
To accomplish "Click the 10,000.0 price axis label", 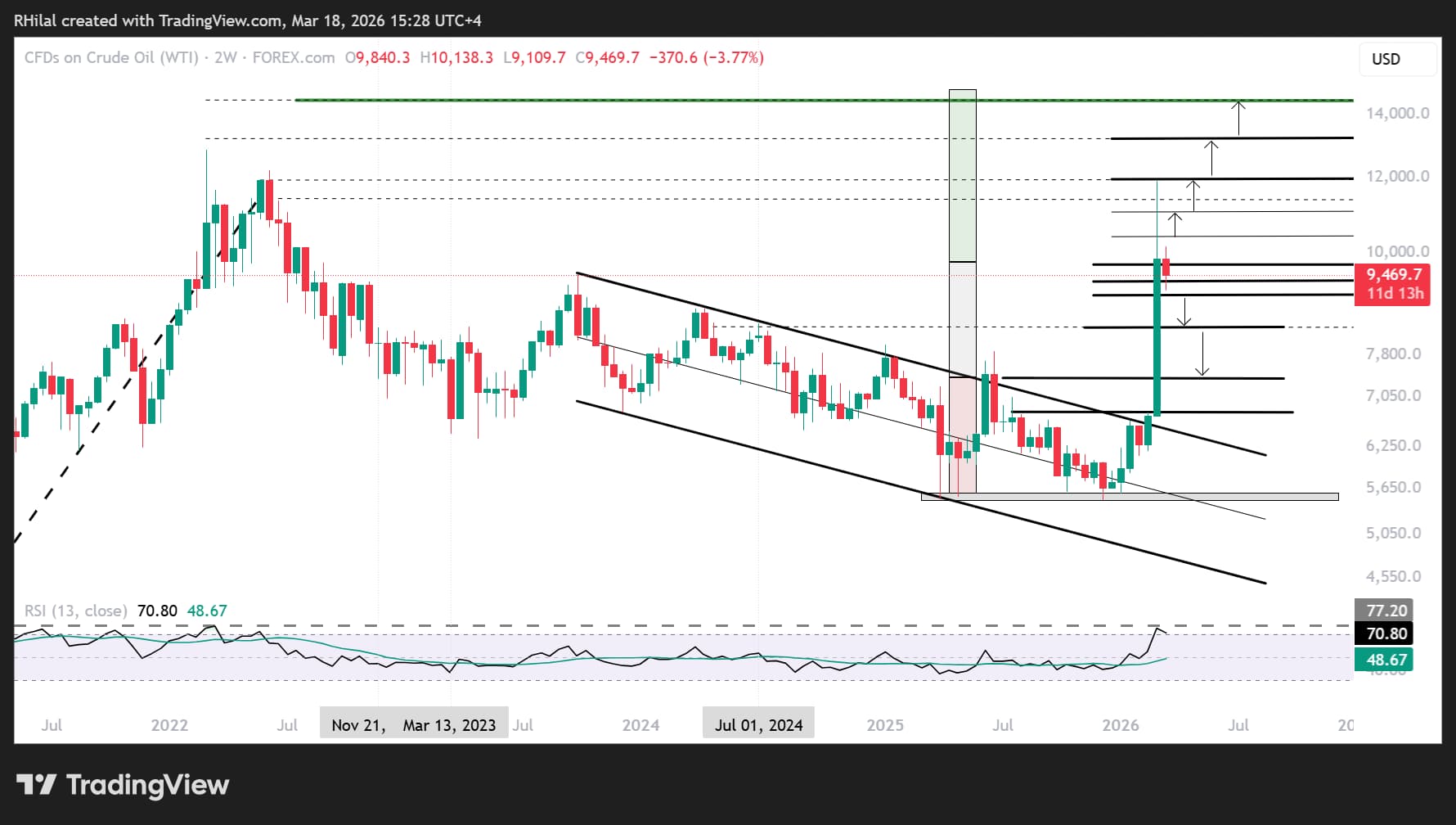I will (1397, 251).
